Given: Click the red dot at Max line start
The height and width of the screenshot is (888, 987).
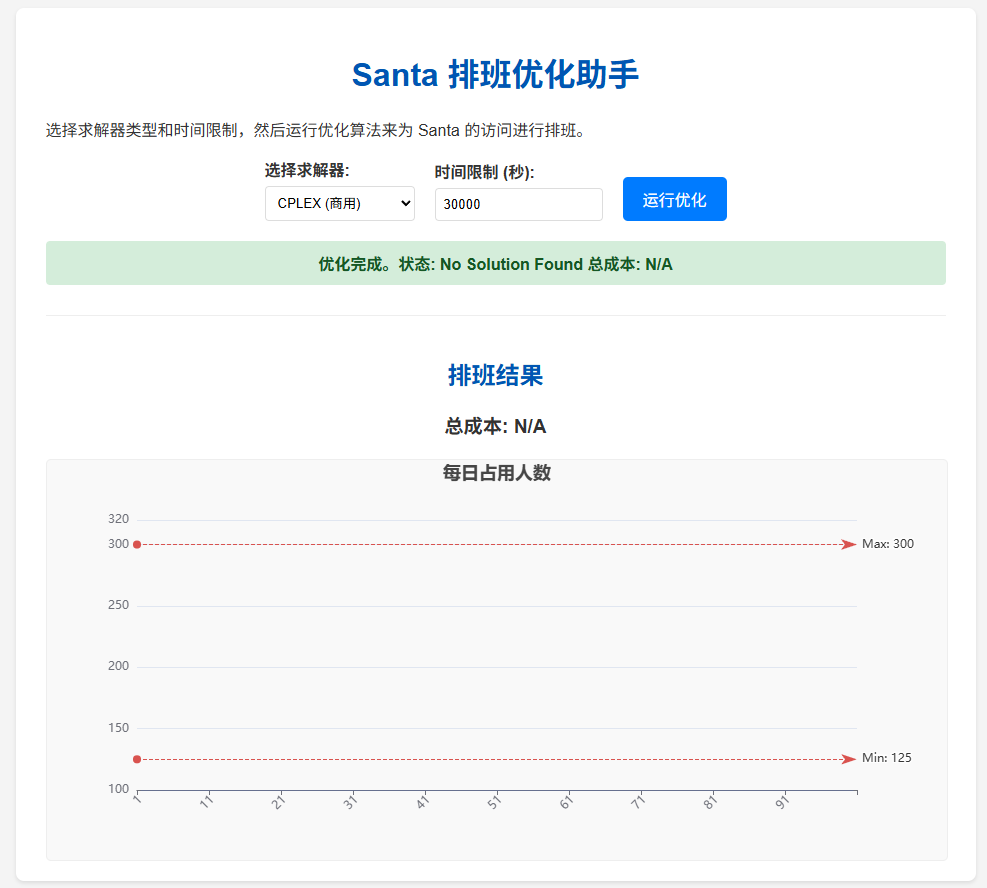Looking at the screenshot, I should pos(137,544).
